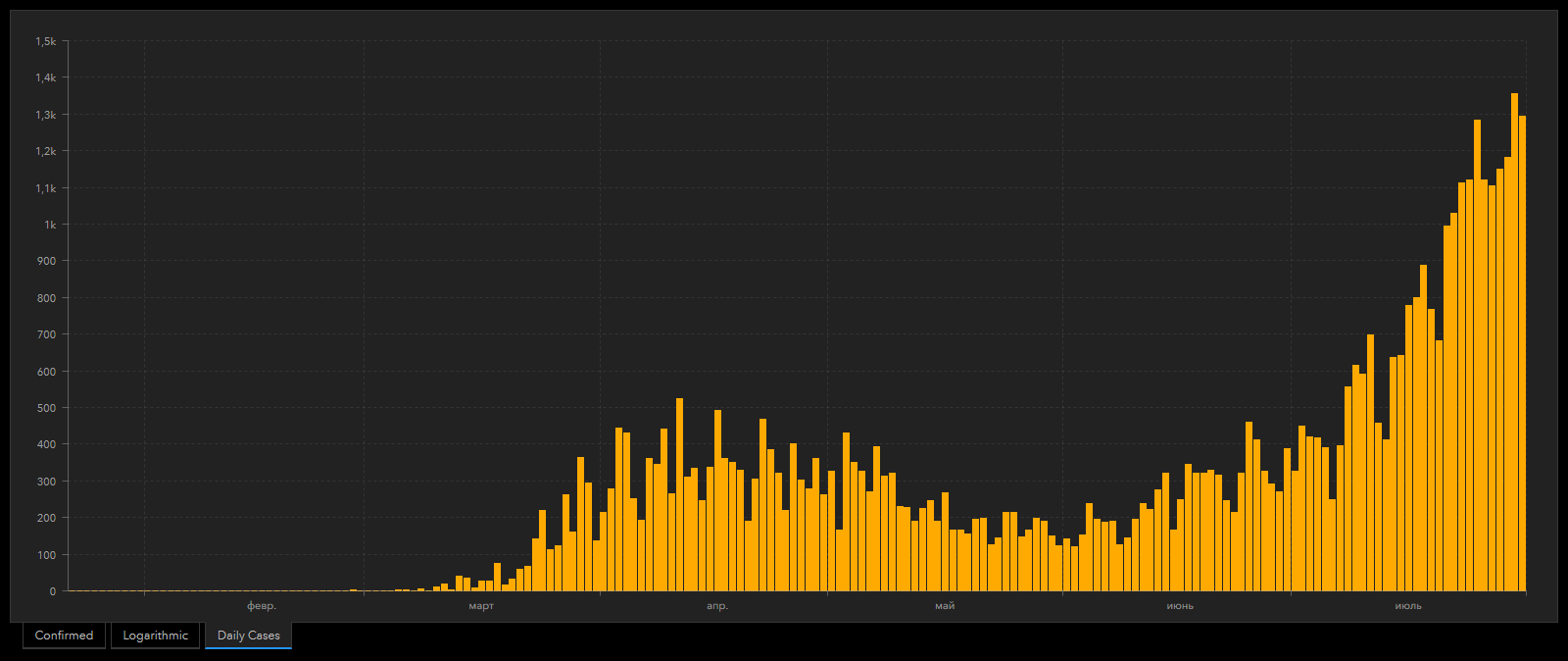Click the март label on x-axis
The width and height of the screenshot is (1568, 661).
(481, 606)
